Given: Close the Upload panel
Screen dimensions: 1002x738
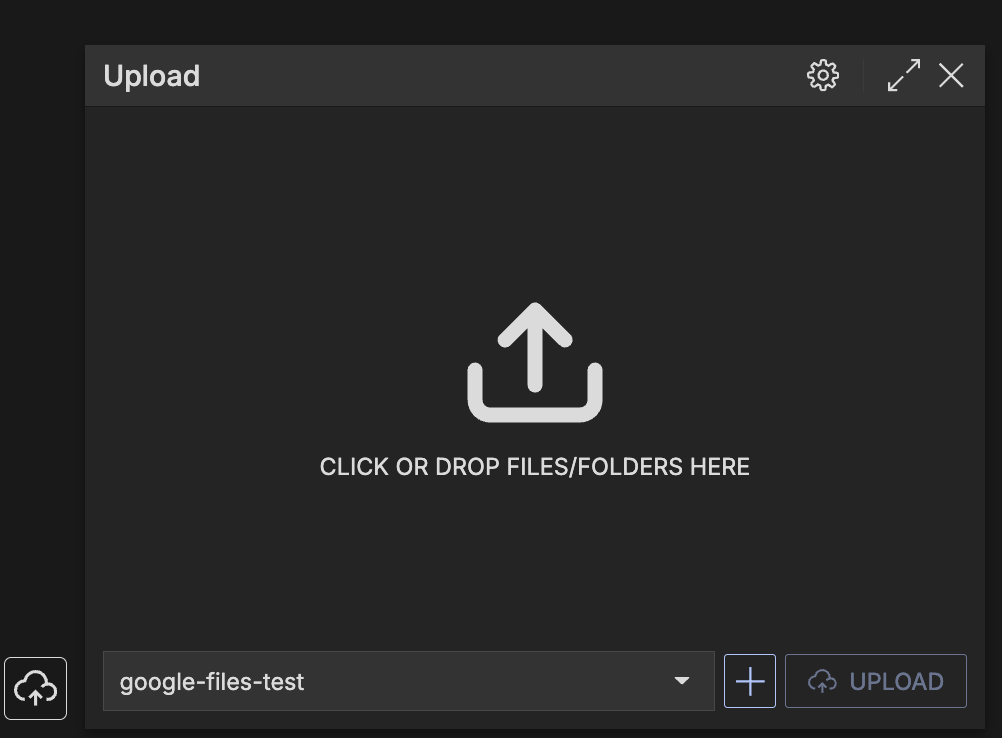Looking at the screenshot, I should pos(951,75).
